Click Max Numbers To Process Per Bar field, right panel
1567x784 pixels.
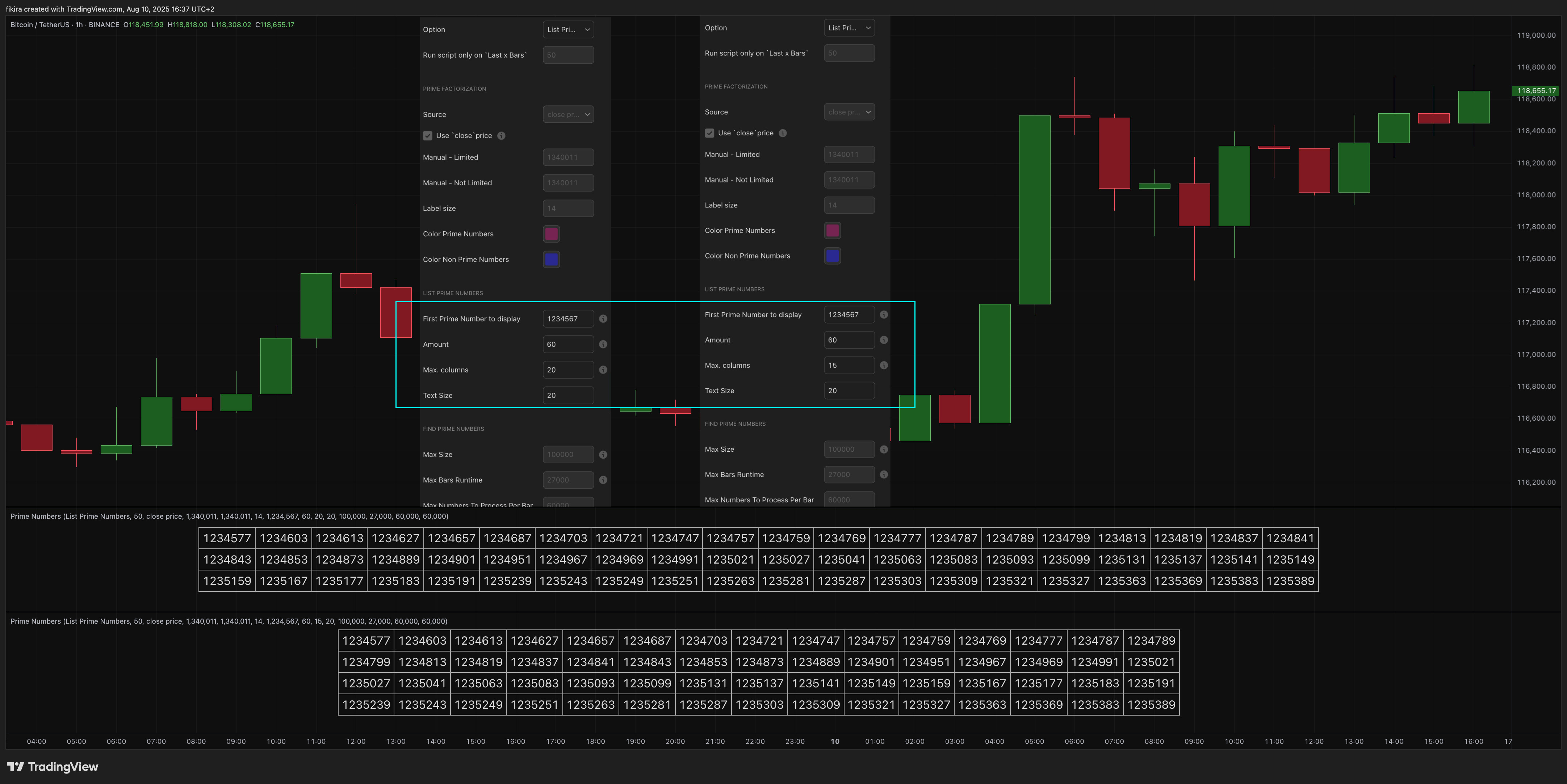point(849,500)
